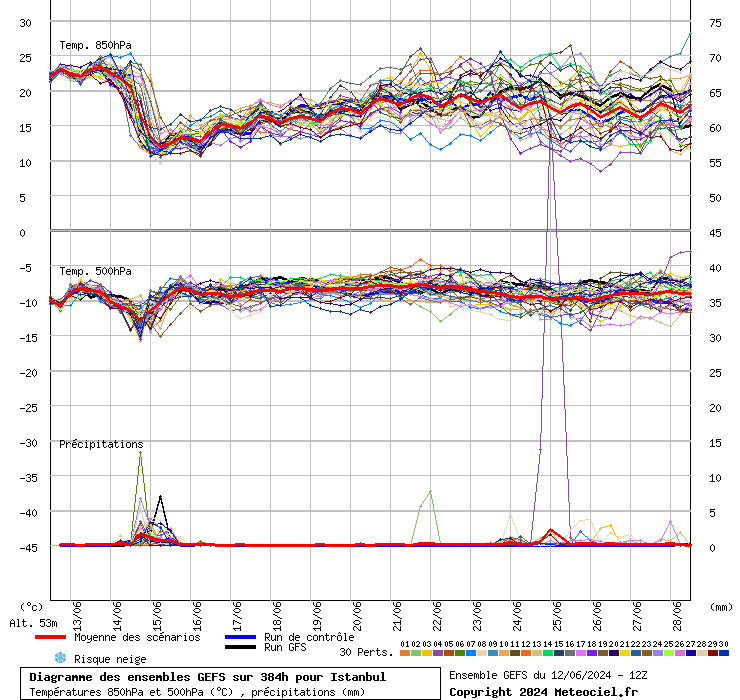The height and width of the screenshot is (700, 740).
Task: Select perturbation 07 bright blue swatch
Action: (x=471, y=653)
